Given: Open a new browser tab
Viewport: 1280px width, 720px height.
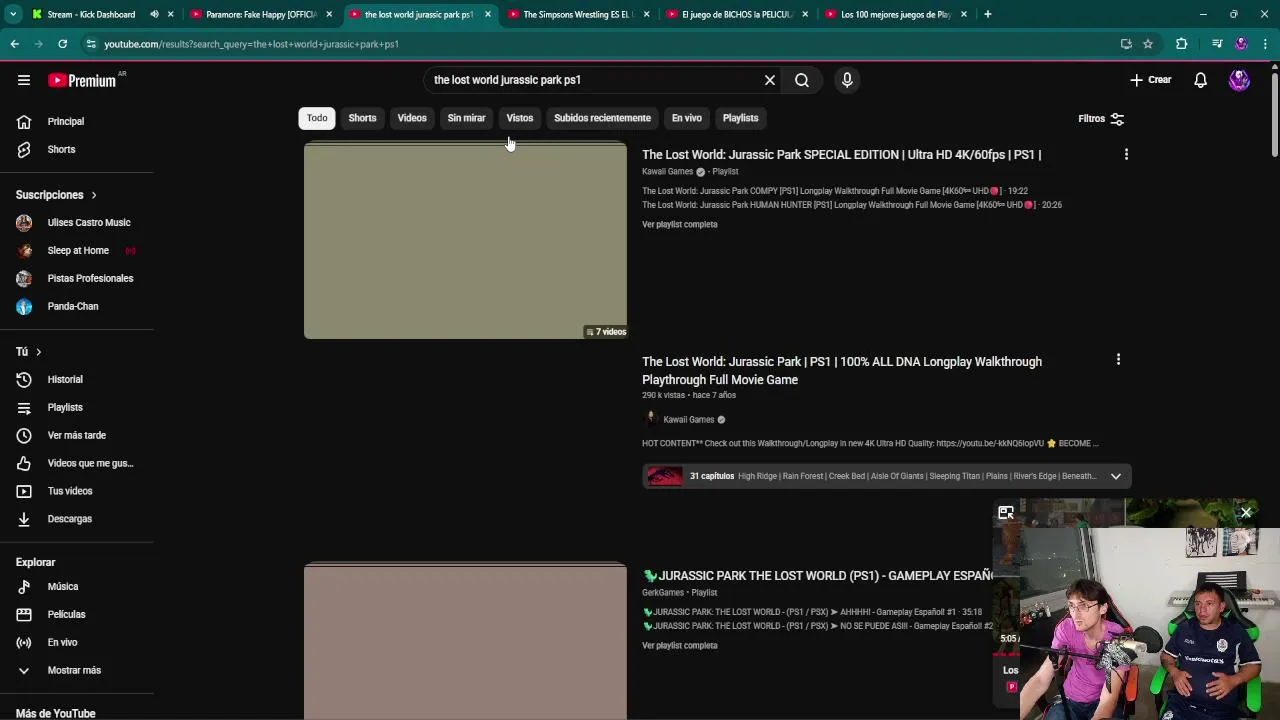Looking at the screenshot, I should point(987,14).
